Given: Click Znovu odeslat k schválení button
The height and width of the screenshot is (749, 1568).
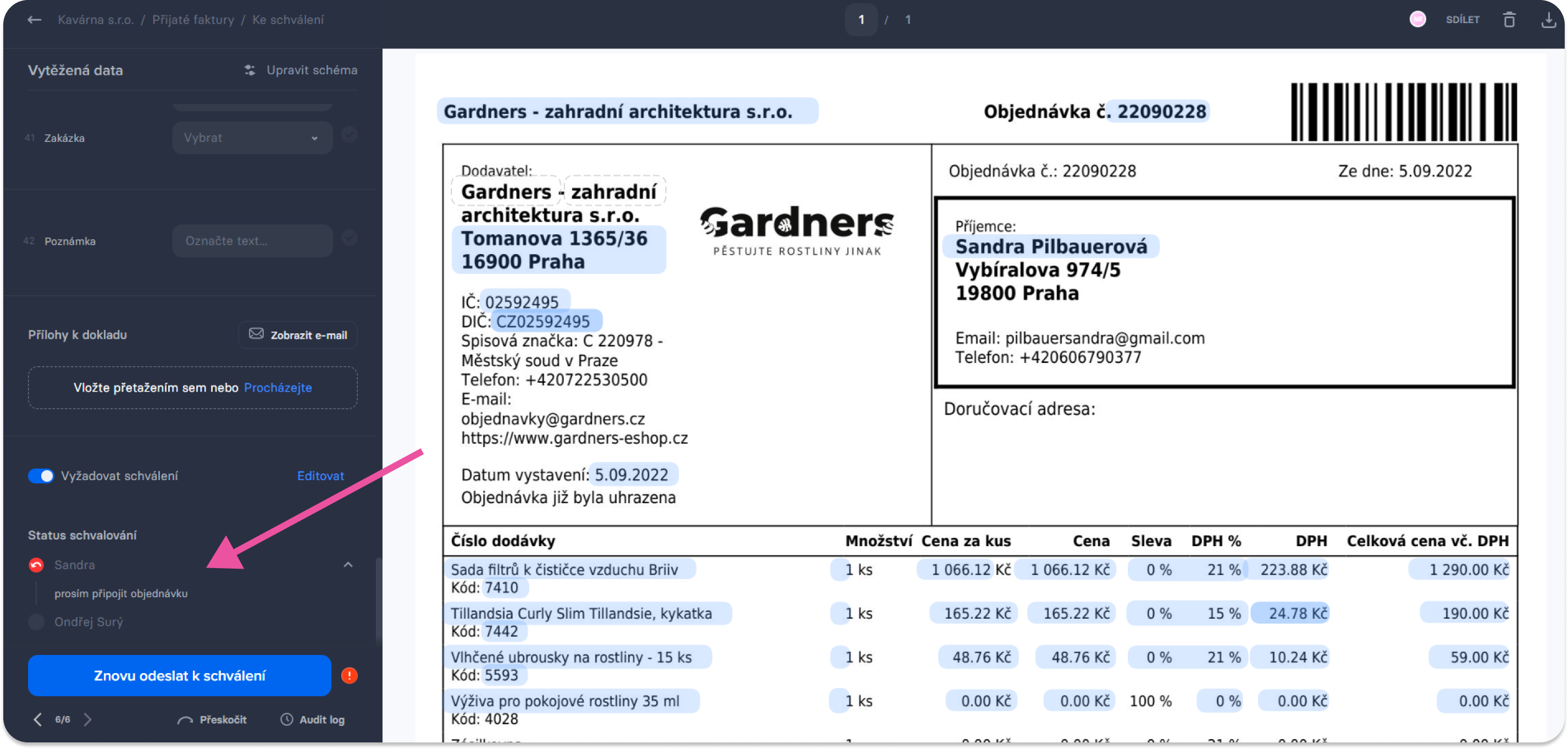Looking at the screenshot, I should pyautogui.click(x=180, y=675).
